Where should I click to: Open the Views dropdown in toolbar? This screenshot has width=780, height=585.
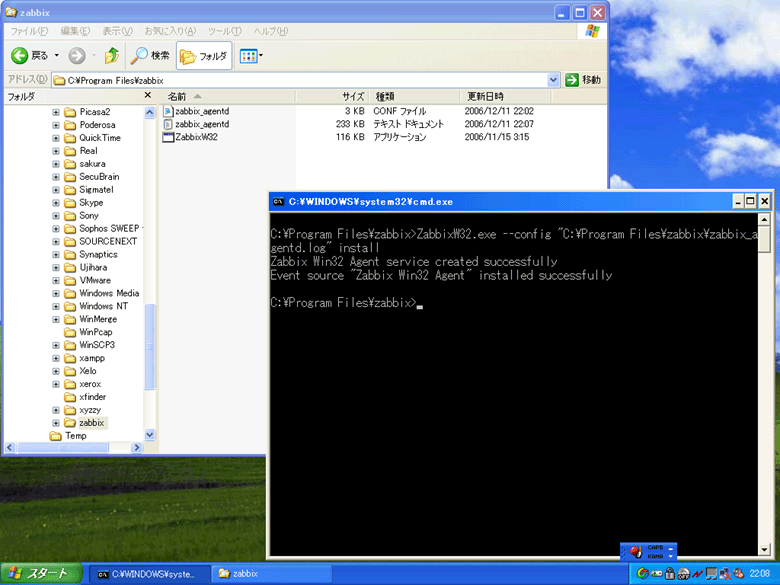(251, 55)
